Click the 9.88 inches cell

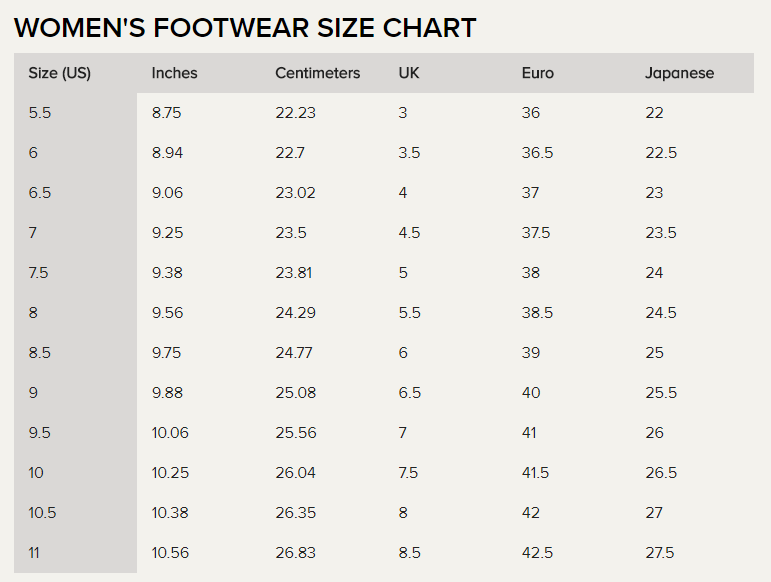[x=167, y=393]
